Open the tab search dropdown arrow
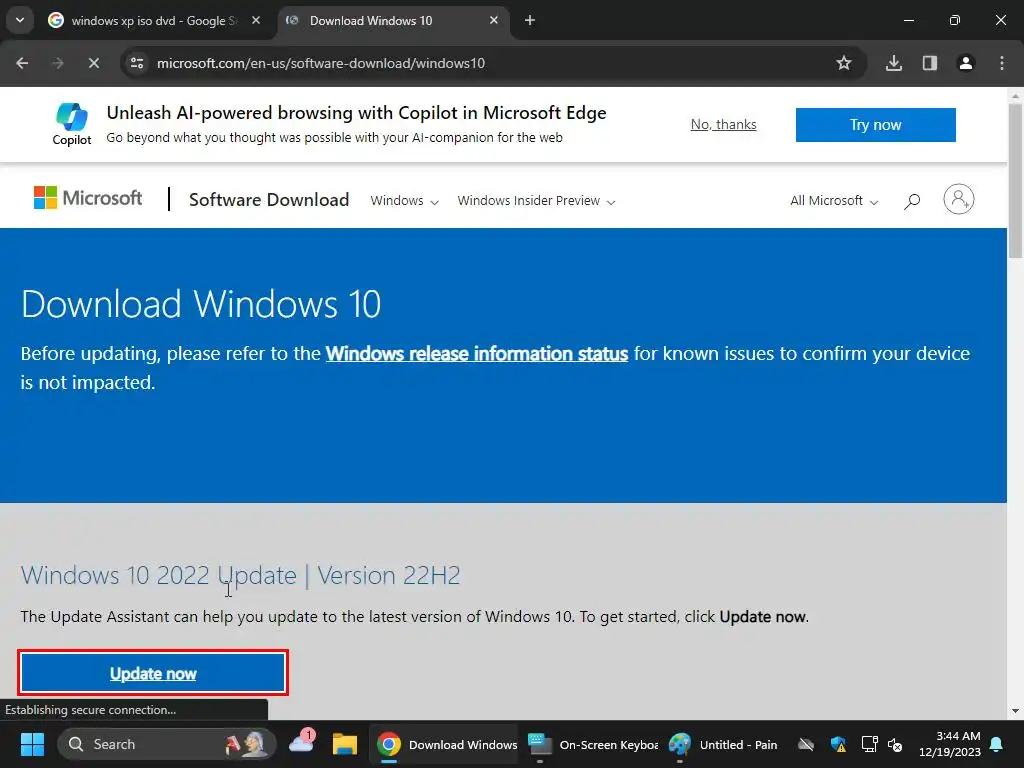Image resolution: width=1024 pixels, height=768 pixels. click(20, 20)
